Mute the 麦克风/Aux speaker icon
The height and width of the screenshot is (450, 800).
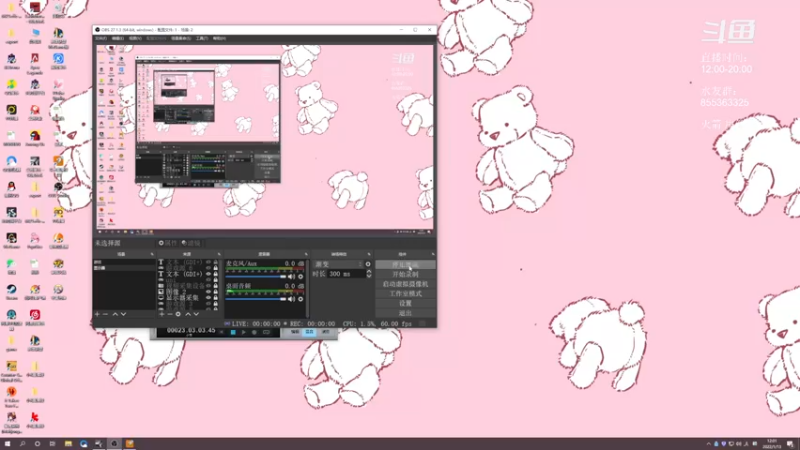click(291, 277)
